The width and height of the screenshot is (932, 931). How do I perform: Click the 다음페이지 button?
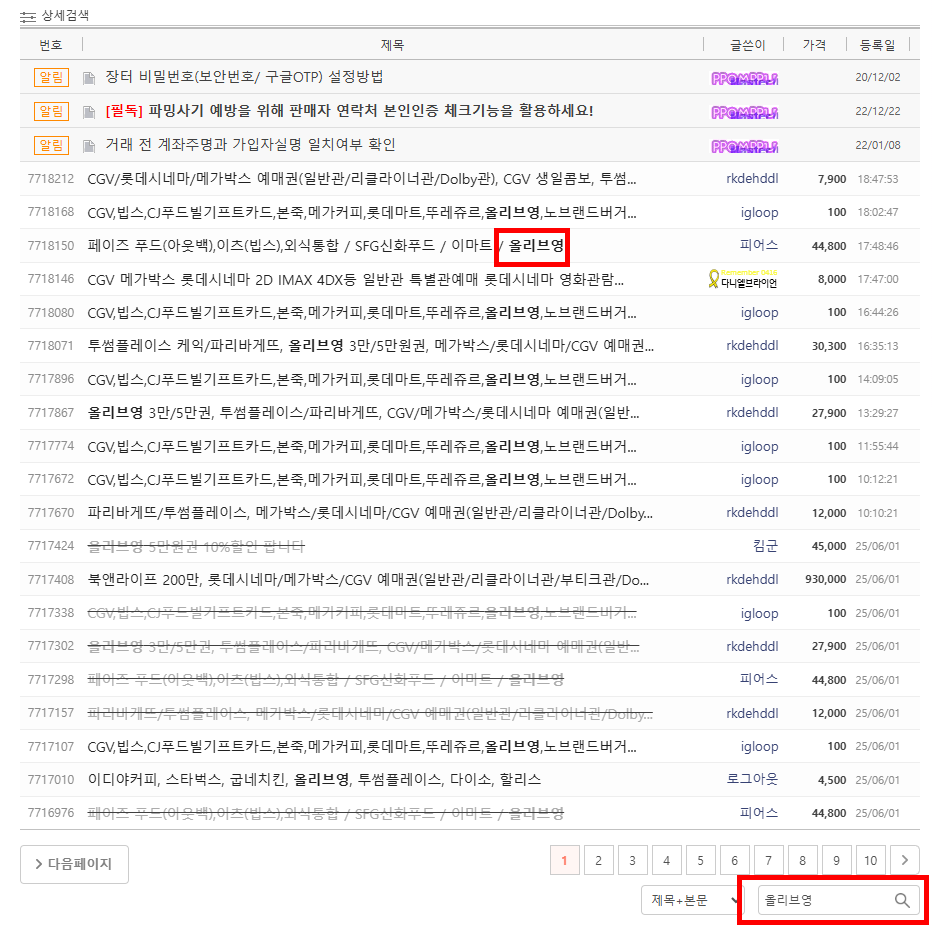[x=74, y=864]
